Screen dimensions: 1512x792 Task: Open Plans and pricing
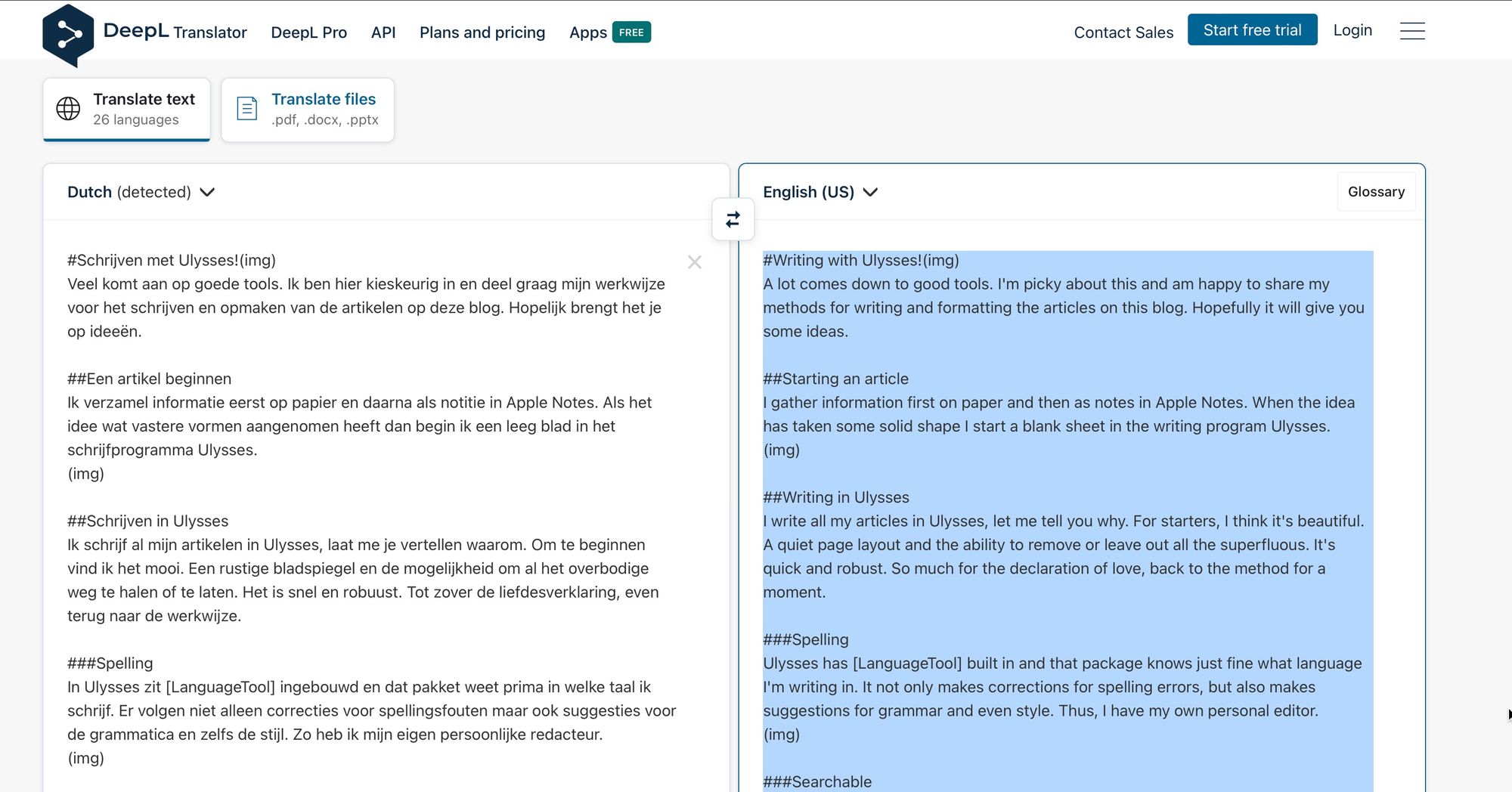[x=482, y=32]
